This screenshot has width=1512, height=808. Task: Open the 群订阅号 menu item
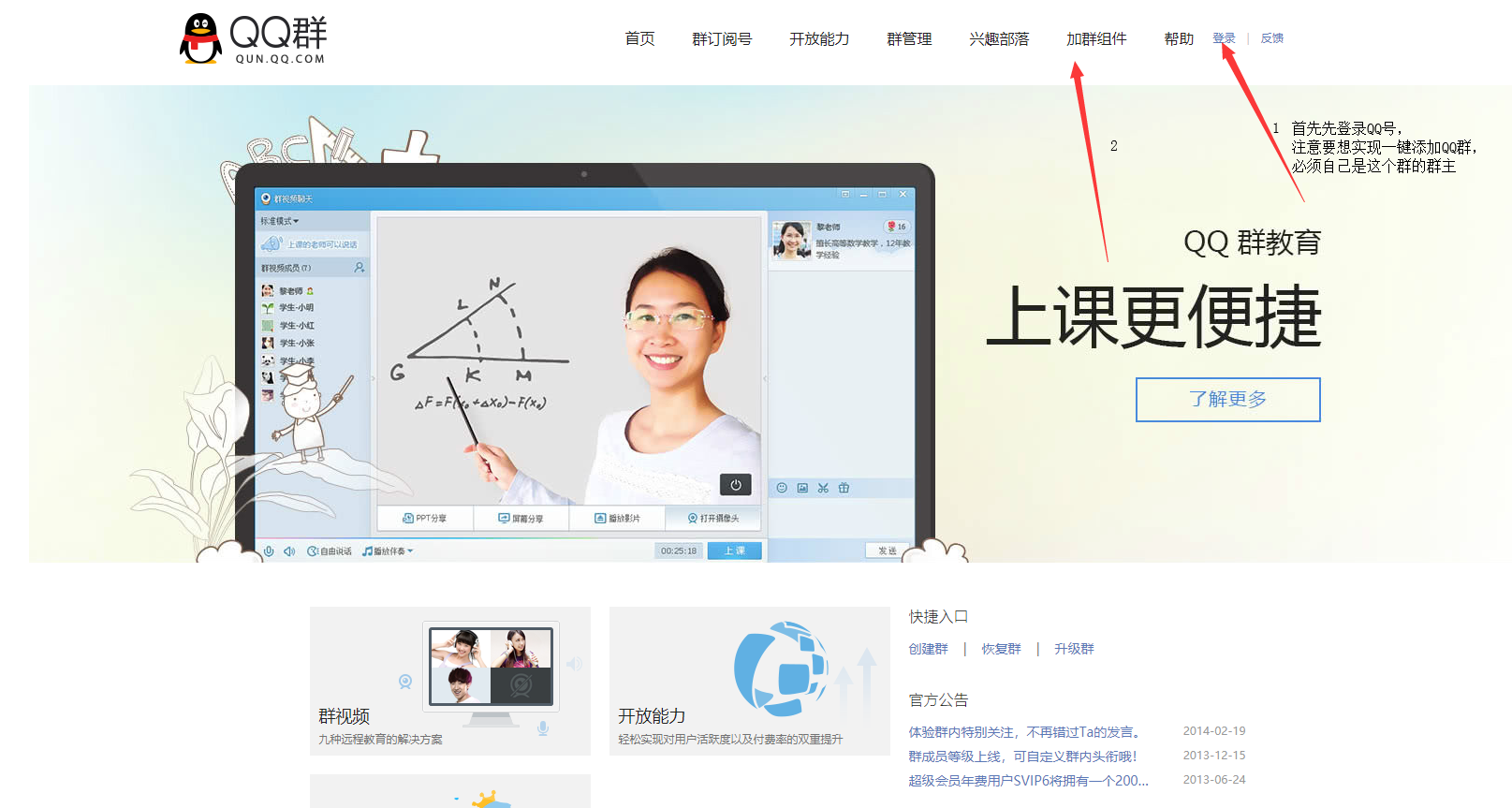click(722, 38)
